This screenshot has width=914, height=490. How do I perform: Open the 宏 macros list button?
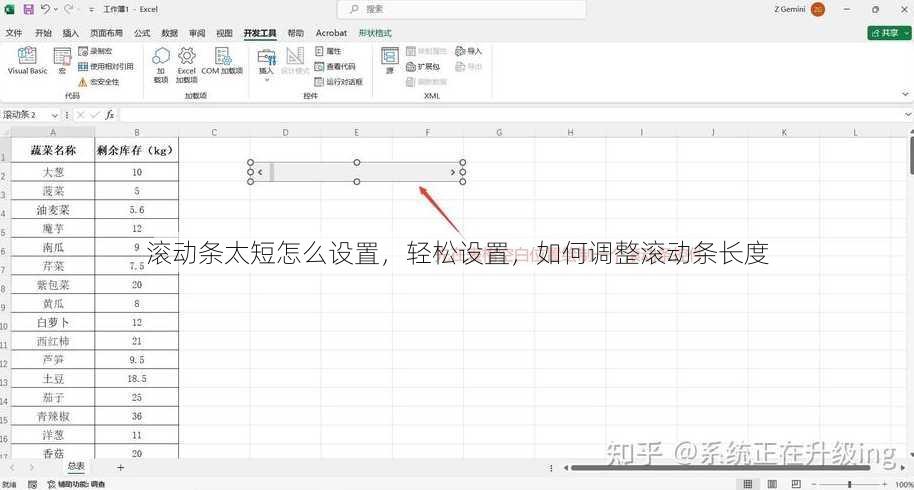(62, 61)
